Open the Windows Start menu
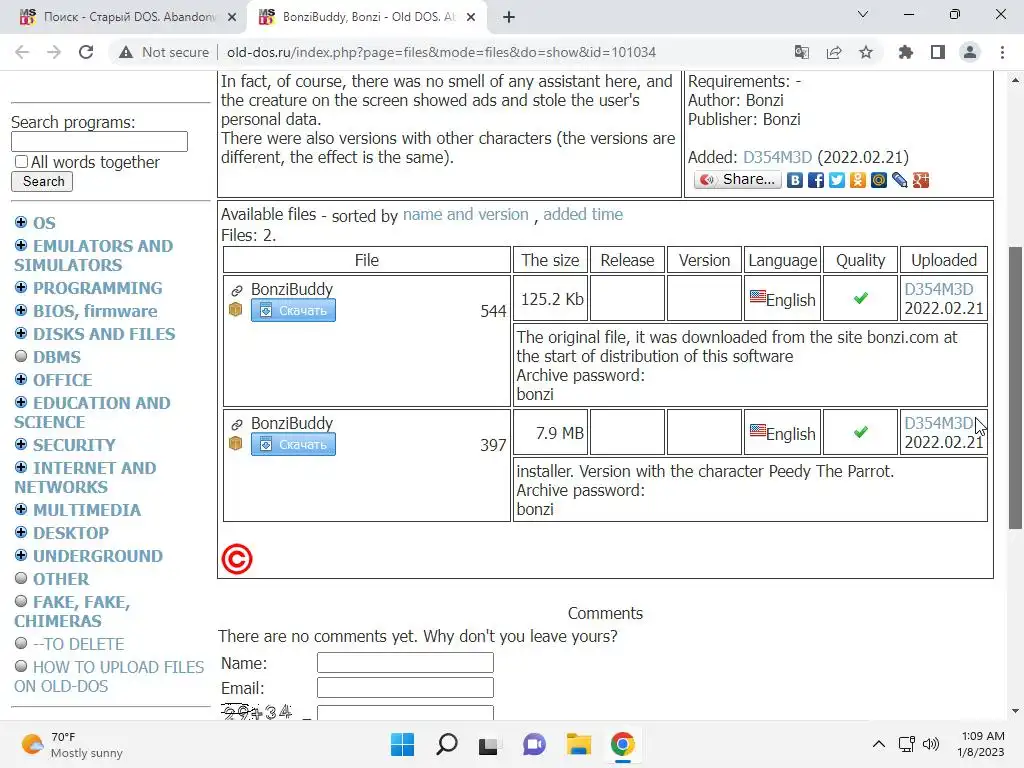 pyautogui.click(x=402, y=744)
